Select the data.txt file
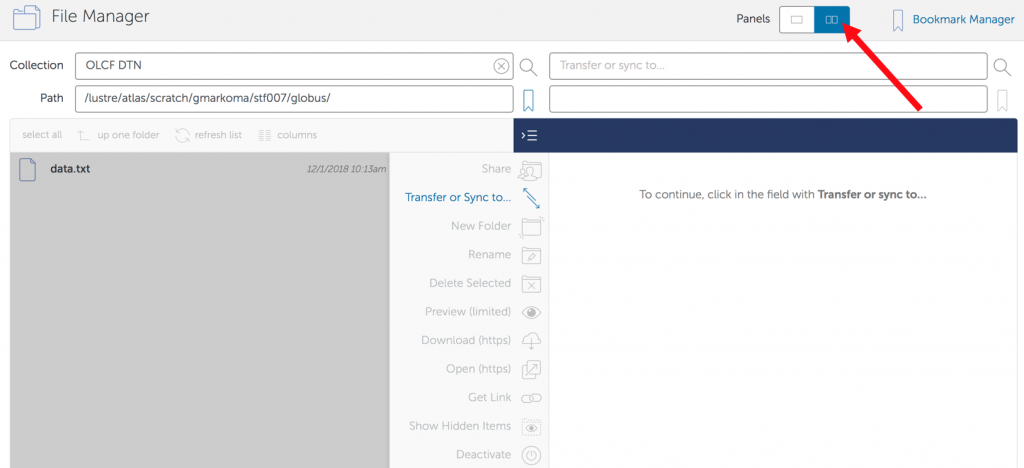The width and height of the screenshot is (1024, 468). [x=70, y=169]
